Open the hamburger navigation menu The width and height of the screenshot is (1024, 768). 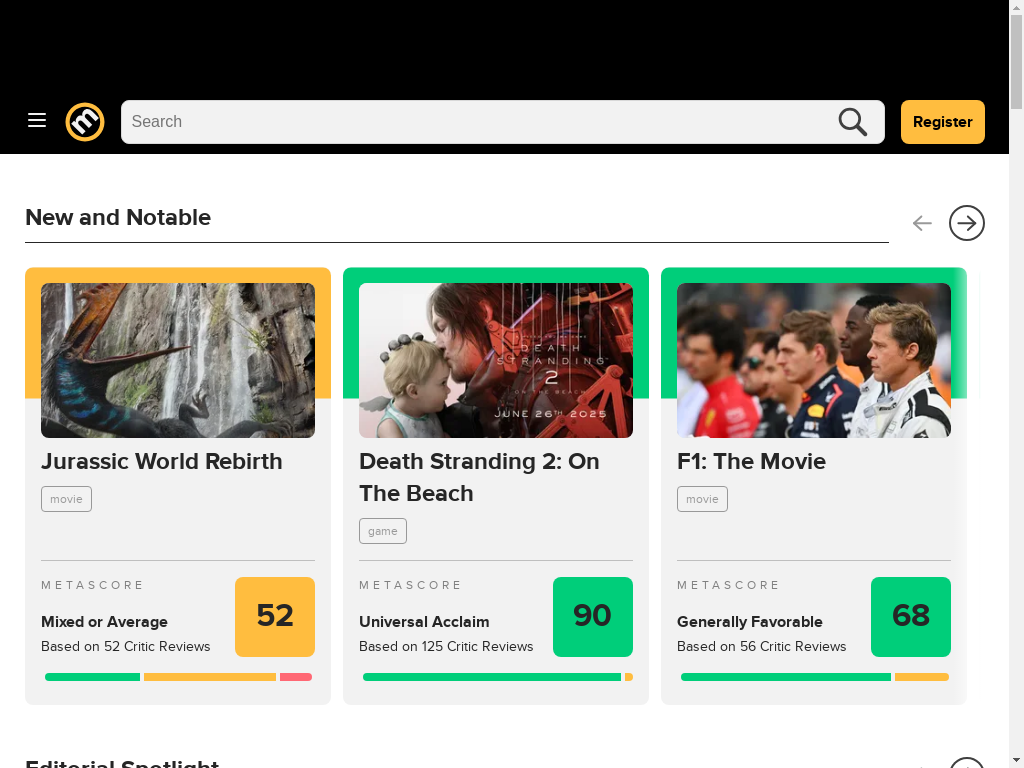click(37, 121)
